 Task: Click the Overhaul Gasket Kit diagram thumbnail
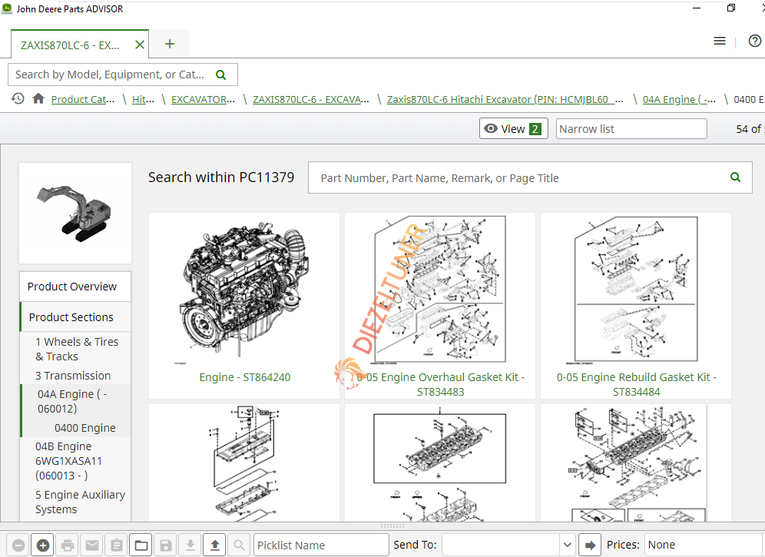[x=440, y=290]
